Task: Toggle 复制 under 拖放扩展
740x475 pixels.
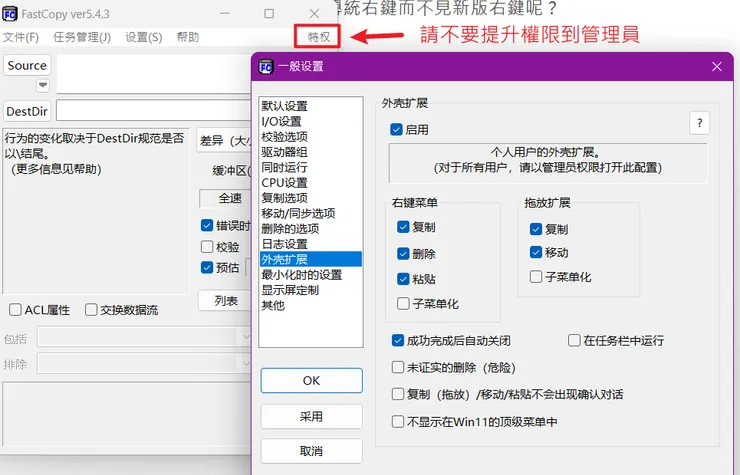Action: coord(536,229)
